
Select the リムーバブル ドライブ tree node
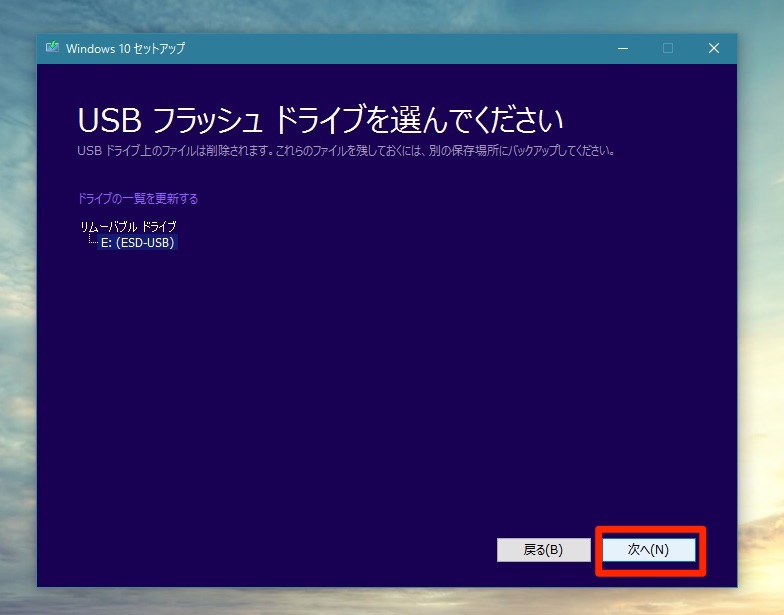128,226
